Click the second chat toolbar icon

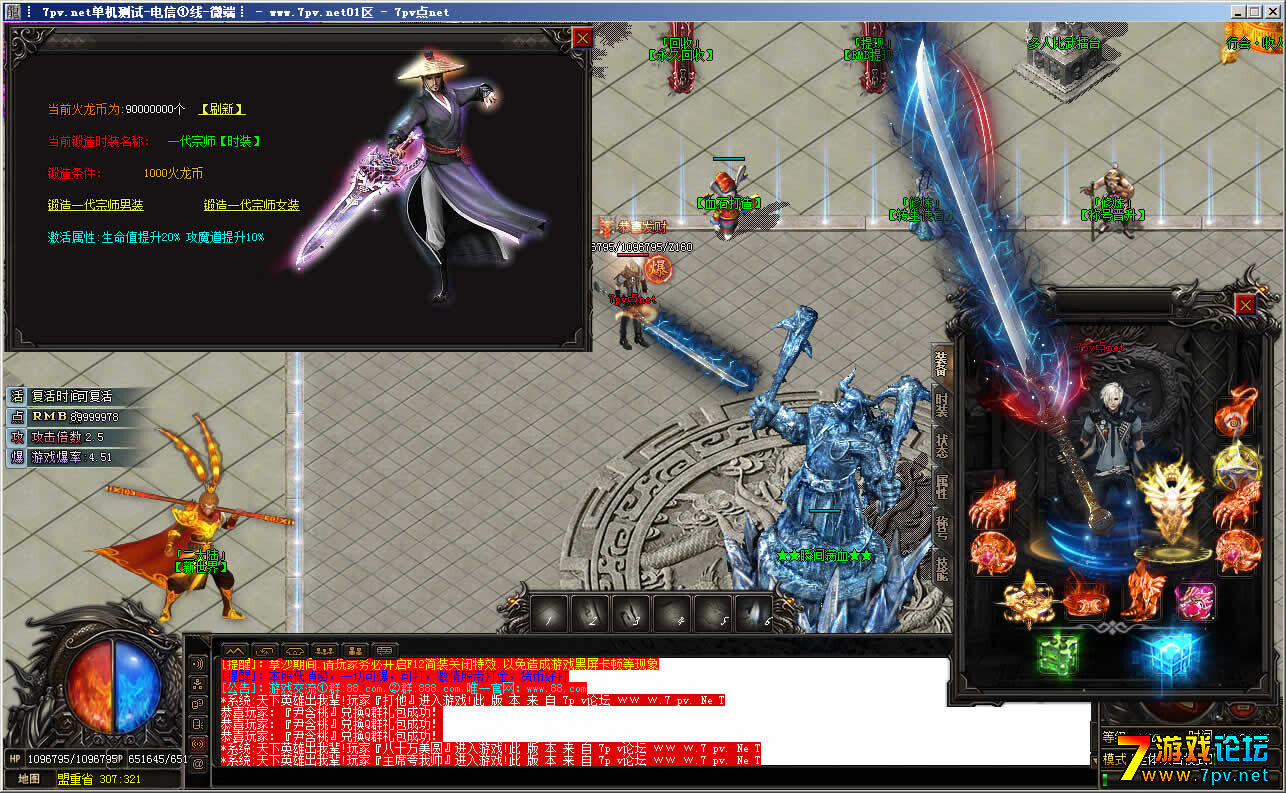(263, 650)
